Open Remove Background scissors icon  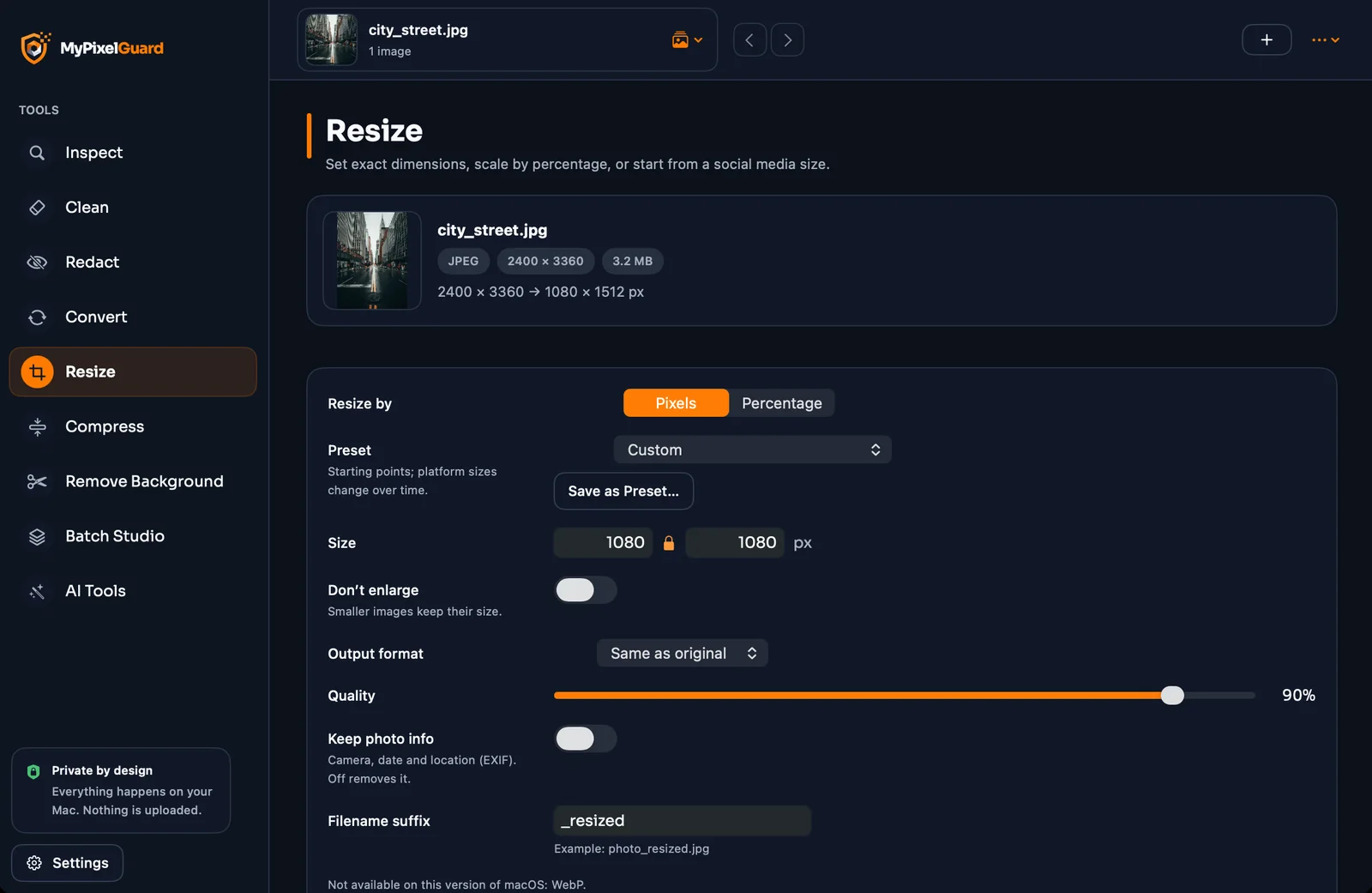click(37, 482)
